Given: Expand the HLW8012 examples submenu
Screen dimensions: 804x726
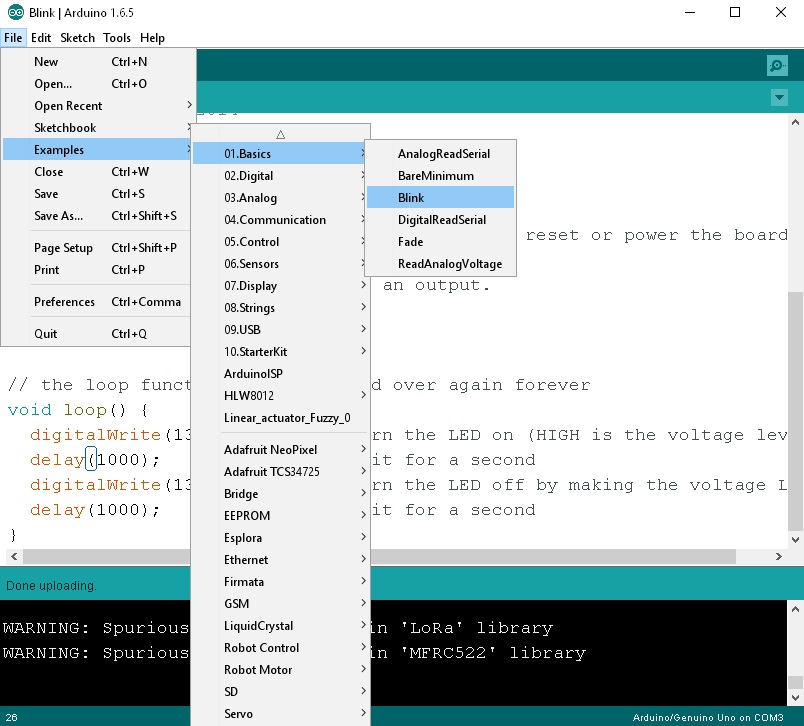Looking at the screenshot, I should 280,396.
